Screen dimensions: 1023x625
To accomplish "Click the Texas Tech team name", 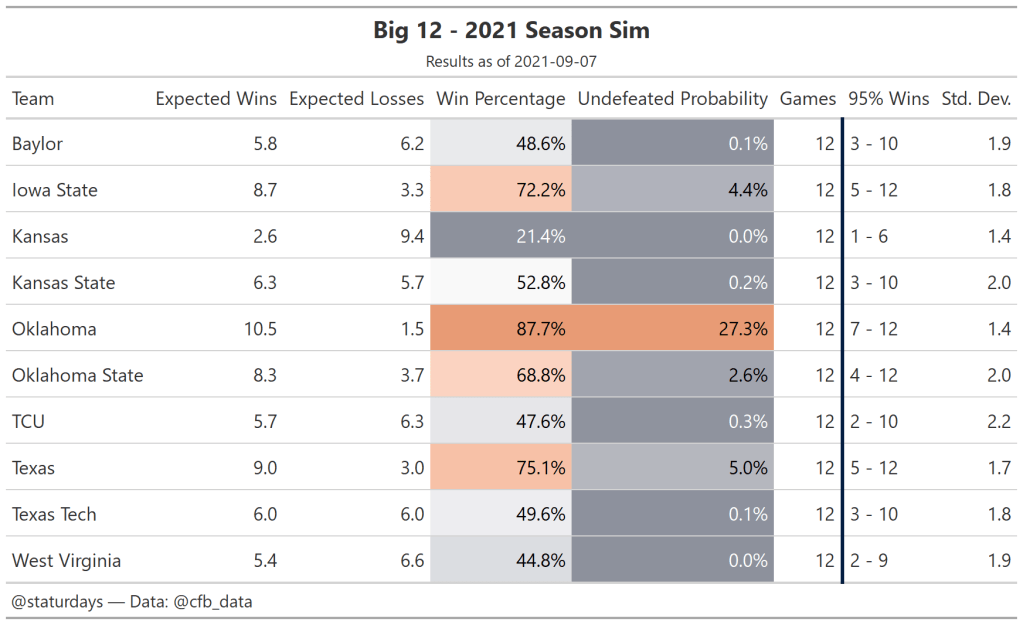I will tap(54, 514).
